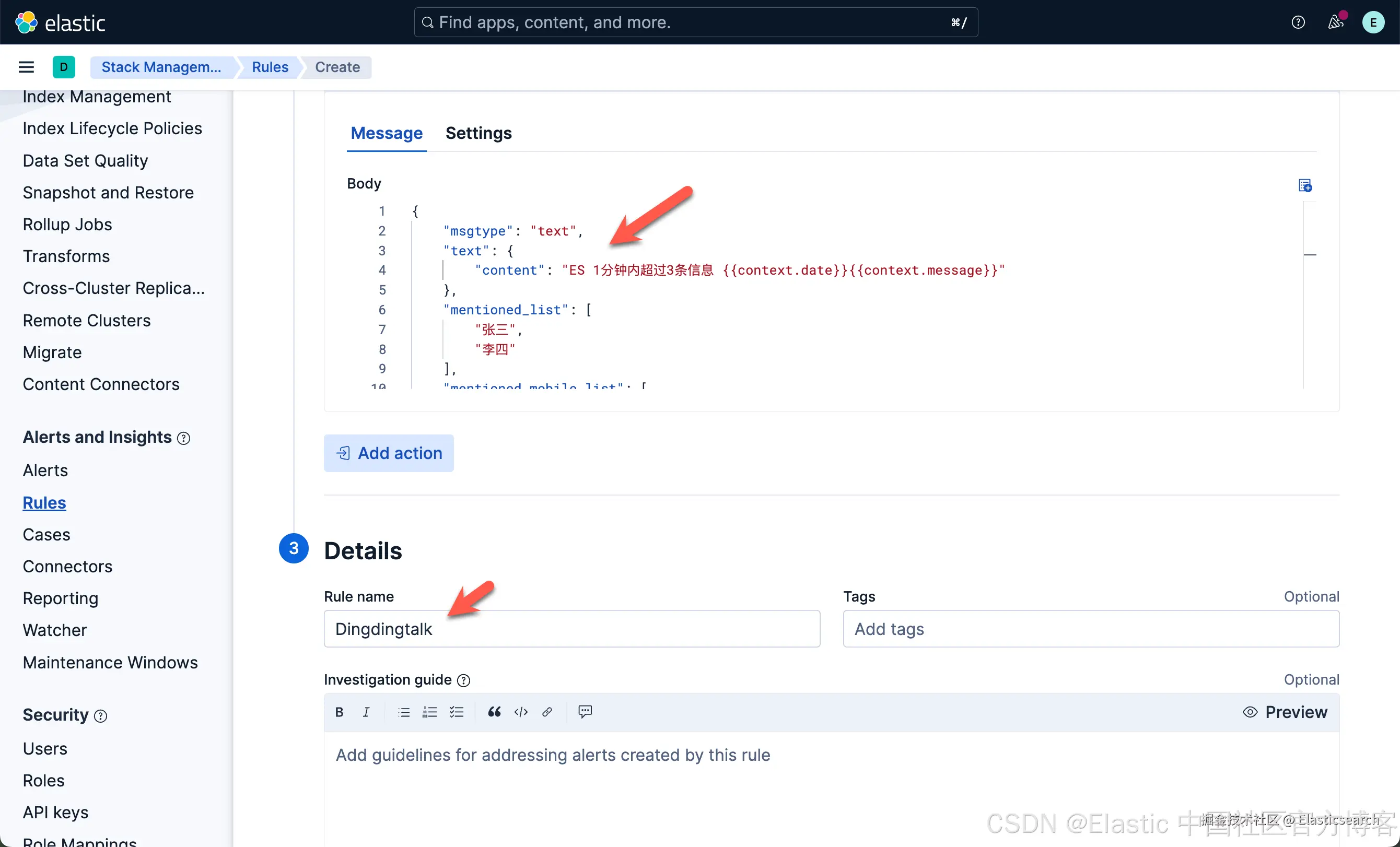Viewport: 1400px width, 847px height.
Task: Toggle Preview of the investigation guide
Action: [1285, 712]
